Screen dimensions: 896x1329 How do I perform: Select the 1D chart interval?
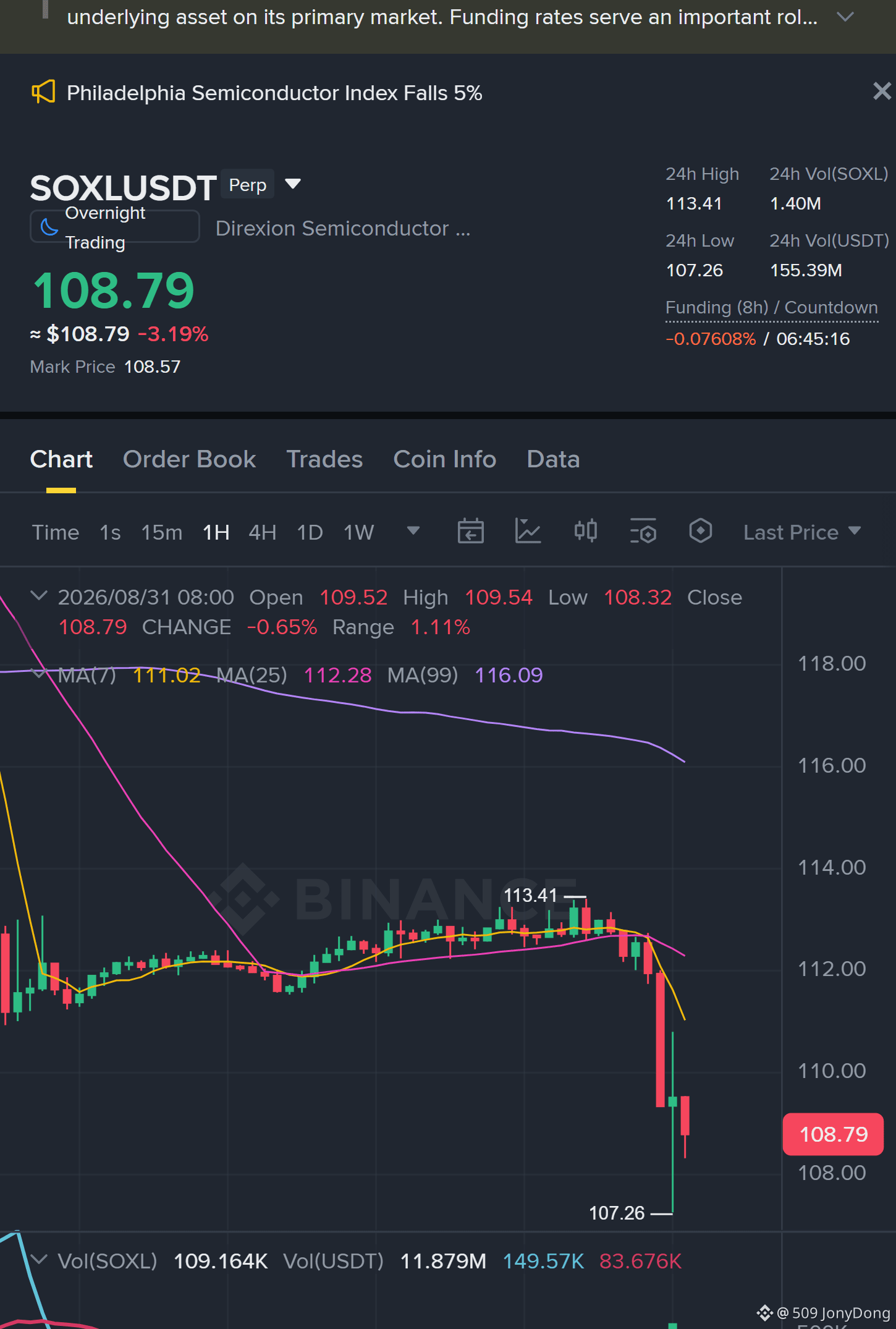click(x=310, y=532)
